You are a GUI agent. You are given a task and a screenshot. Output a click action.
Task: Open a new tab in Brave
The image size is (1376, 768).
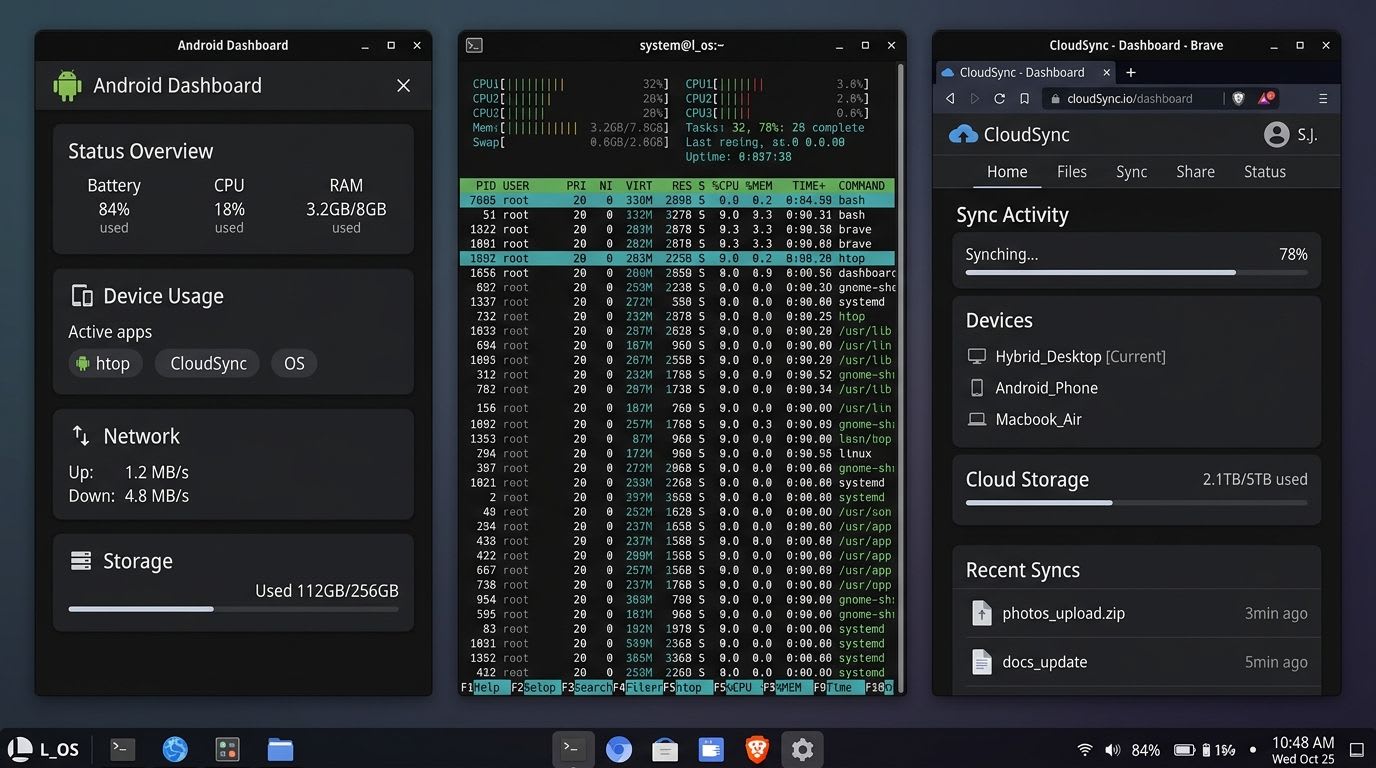[1131, 72]
